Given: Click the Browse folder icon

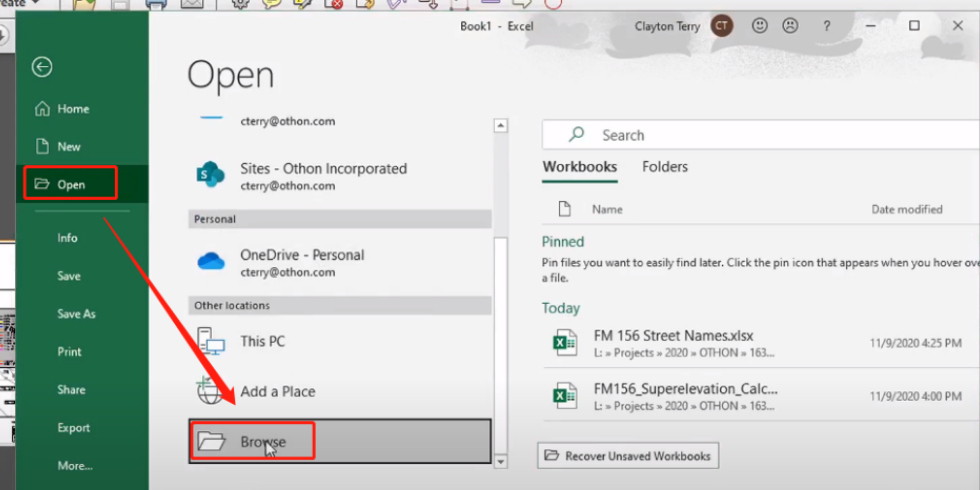Looking at the screenshot, I should (211, 442).
